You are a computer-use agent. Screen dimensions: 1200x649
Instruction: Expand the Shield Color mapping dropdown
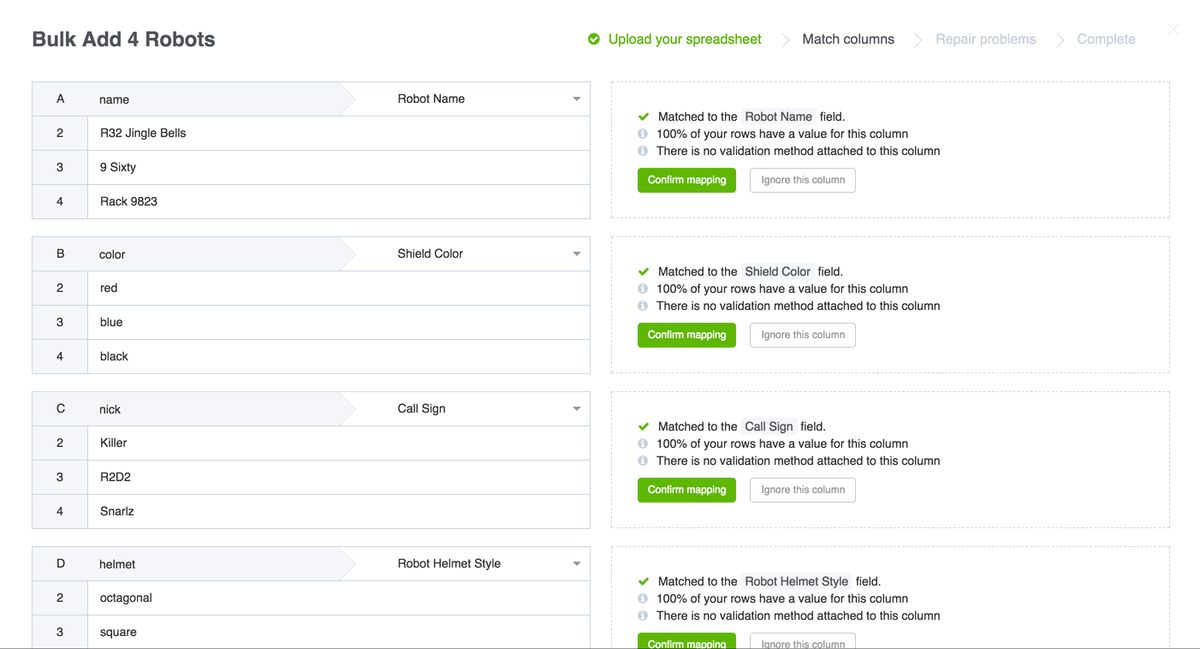point(576,254)
